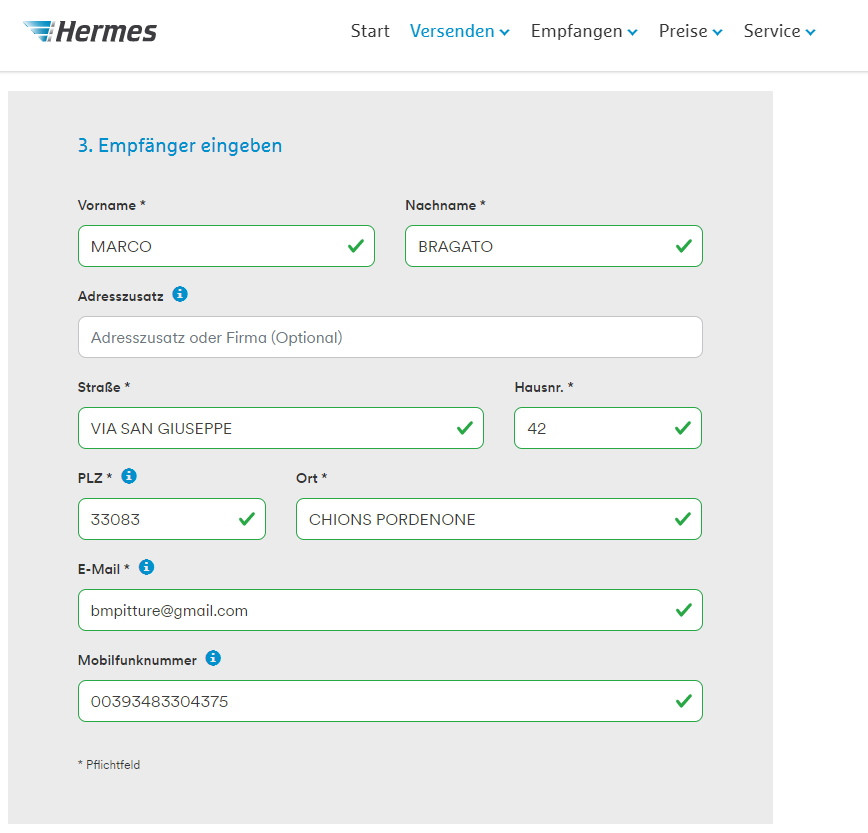
Task: Expand the Empfangen dropdown menu
Action: click(584, 31)
